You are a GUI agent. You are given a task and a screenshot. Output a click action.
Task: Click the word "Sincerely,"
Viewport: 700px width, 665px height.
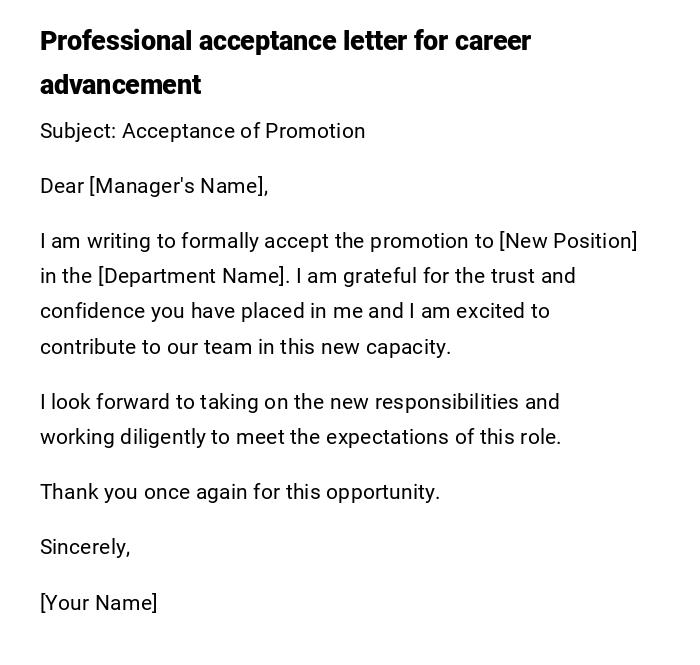click(85, 547)
